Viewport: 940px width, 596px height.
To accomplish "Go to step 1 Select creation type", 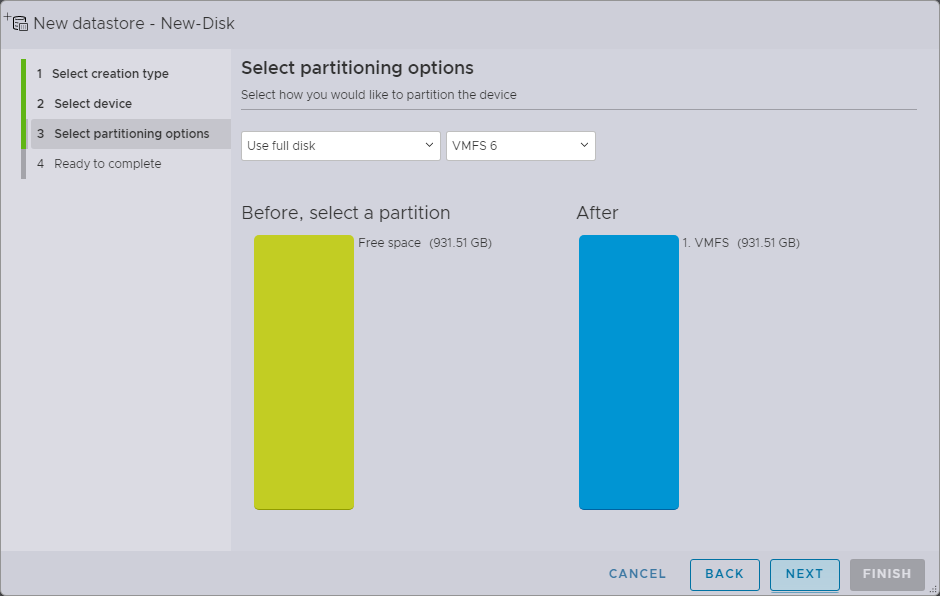I will [109, 74].
